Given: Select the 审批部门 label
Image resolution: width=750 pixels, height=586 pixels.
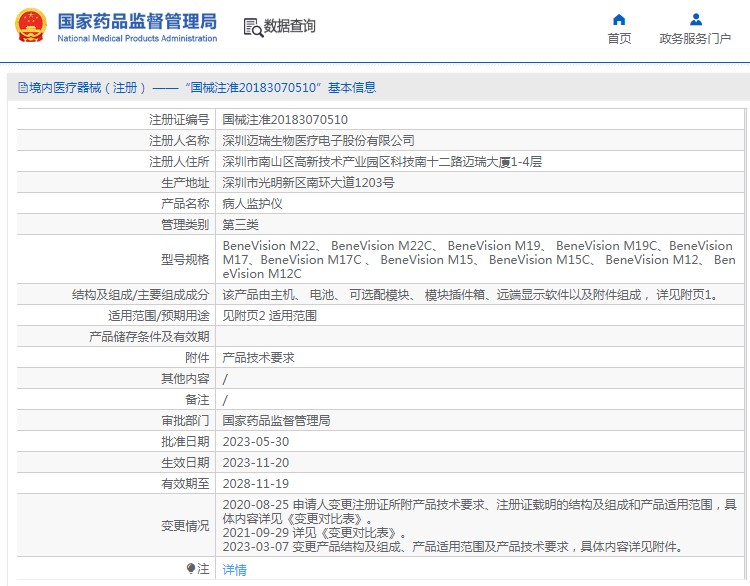Looking at the screenshot, I should [x=185, y=421].
